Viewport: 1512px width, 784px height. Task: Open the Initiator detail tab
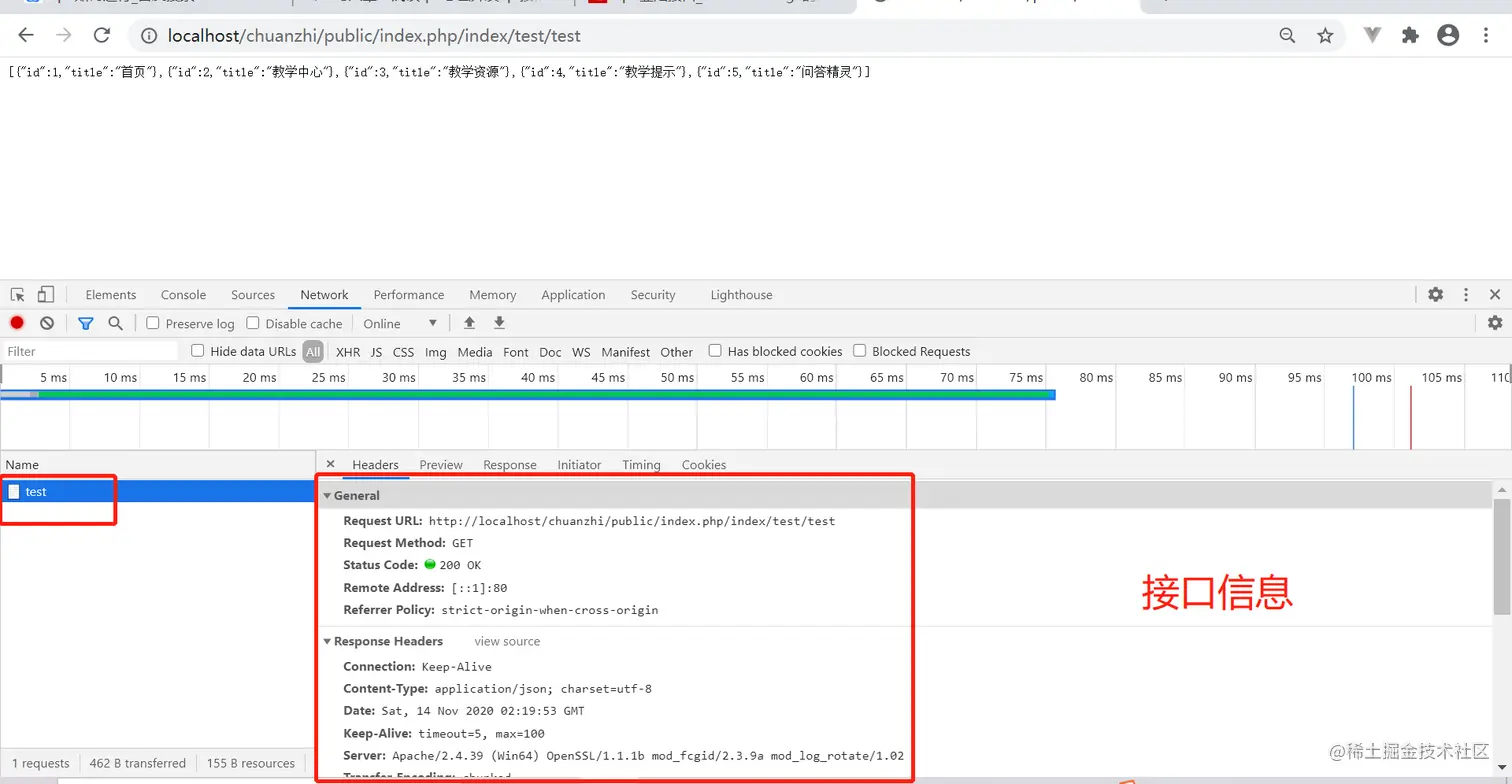point(580,465)
